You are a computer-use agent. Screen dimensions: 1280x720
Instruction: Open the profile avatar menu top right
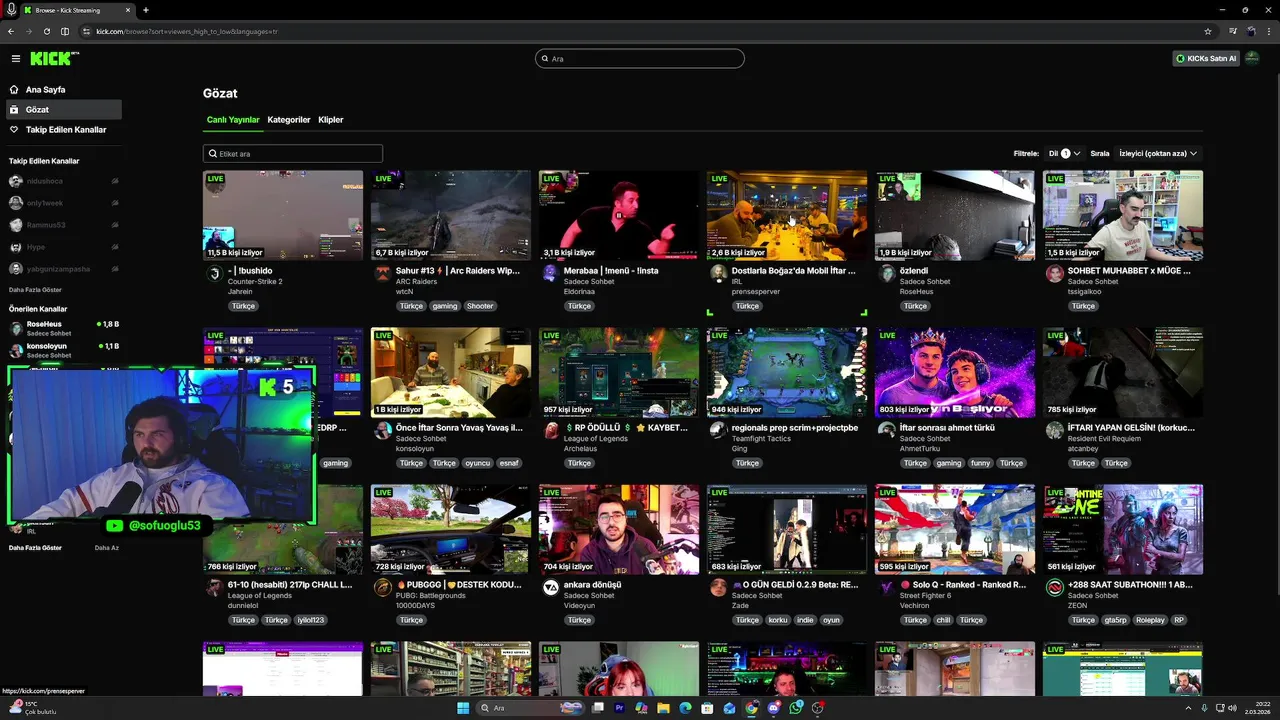click(x=1253, y=58)
